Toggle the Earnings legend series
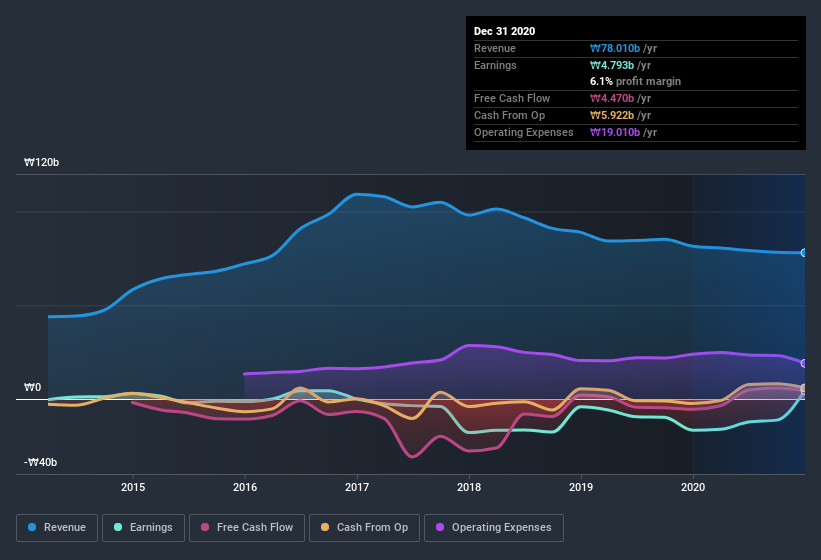The width and height of the screenshot is (821, 560). click(142, 527)
